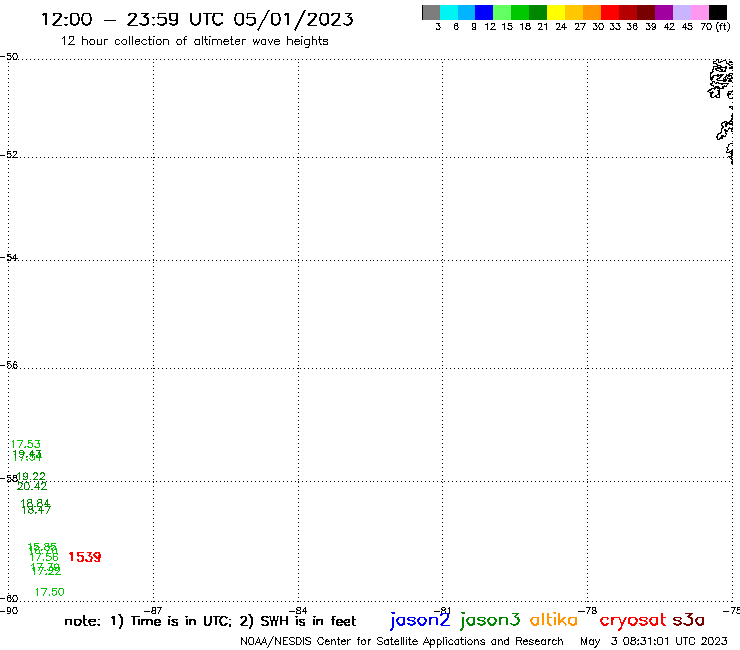Click the red 'cryosat' satellite label

tap(633, 620)
